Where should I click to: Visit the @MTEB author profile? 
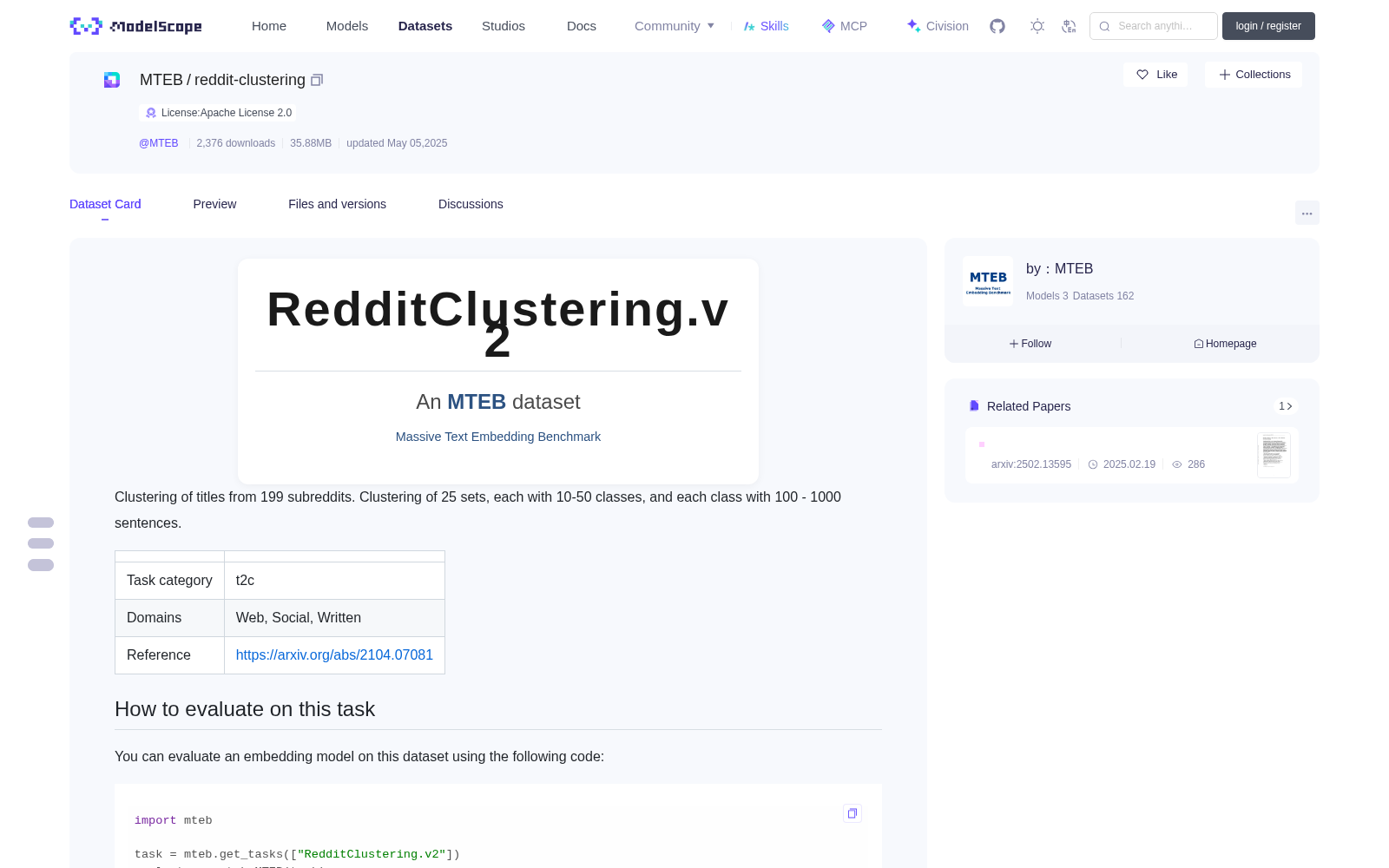click(x=159, y=143)
